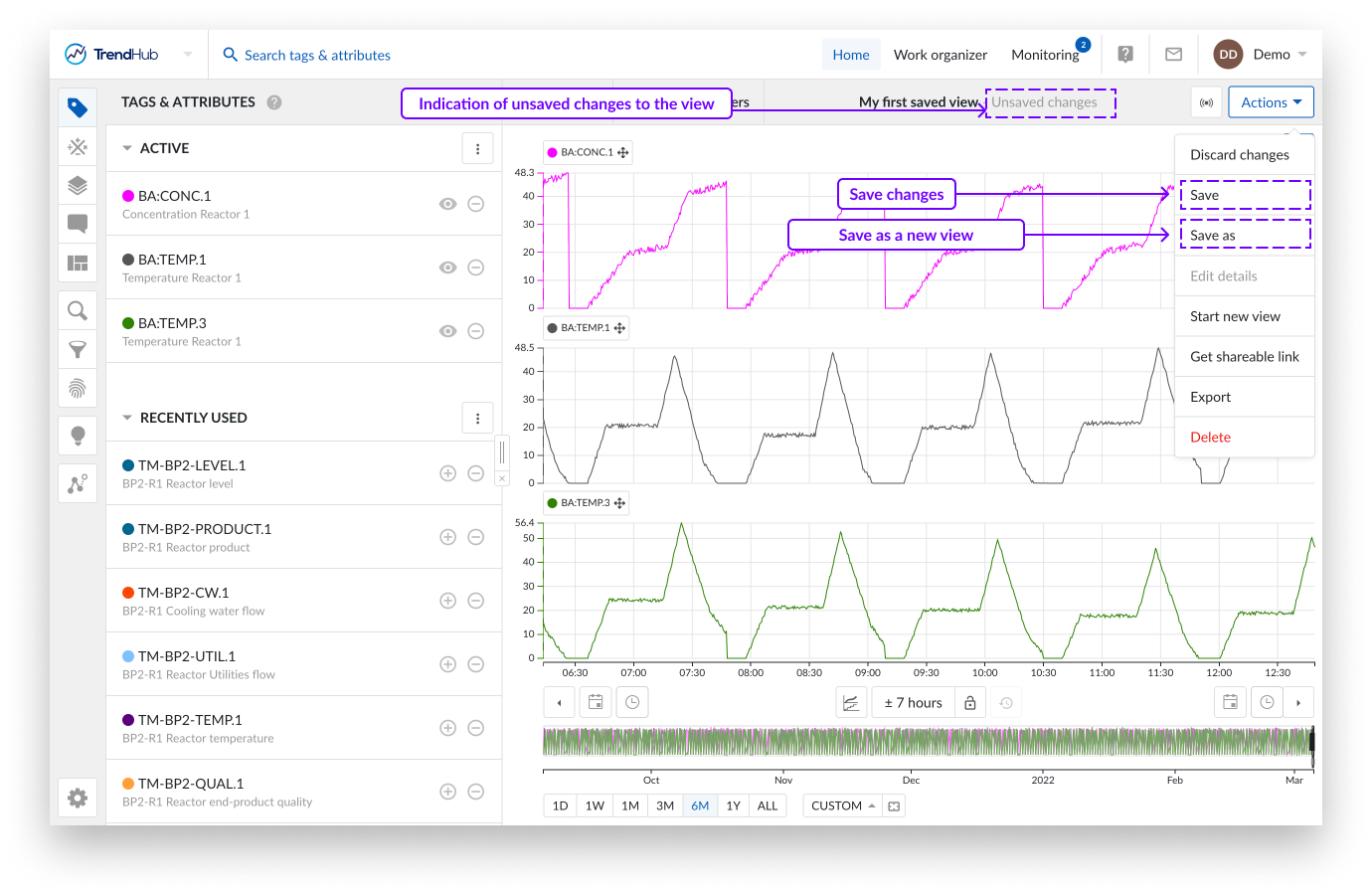Open the CUSTOM time range dropdown

pos(842,805)
